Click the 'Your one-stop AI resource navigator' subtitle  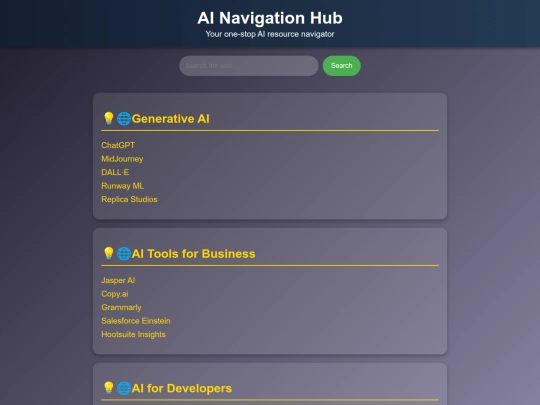(270, 34)
